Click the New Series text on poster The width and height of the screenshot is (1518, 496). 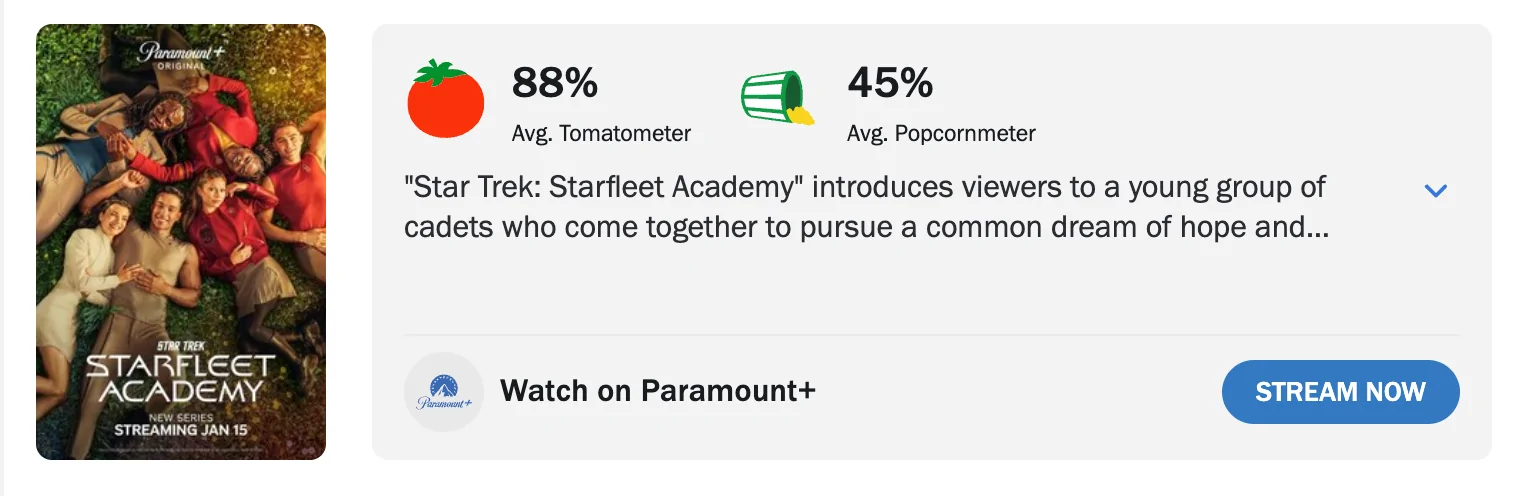click(181, 415)
